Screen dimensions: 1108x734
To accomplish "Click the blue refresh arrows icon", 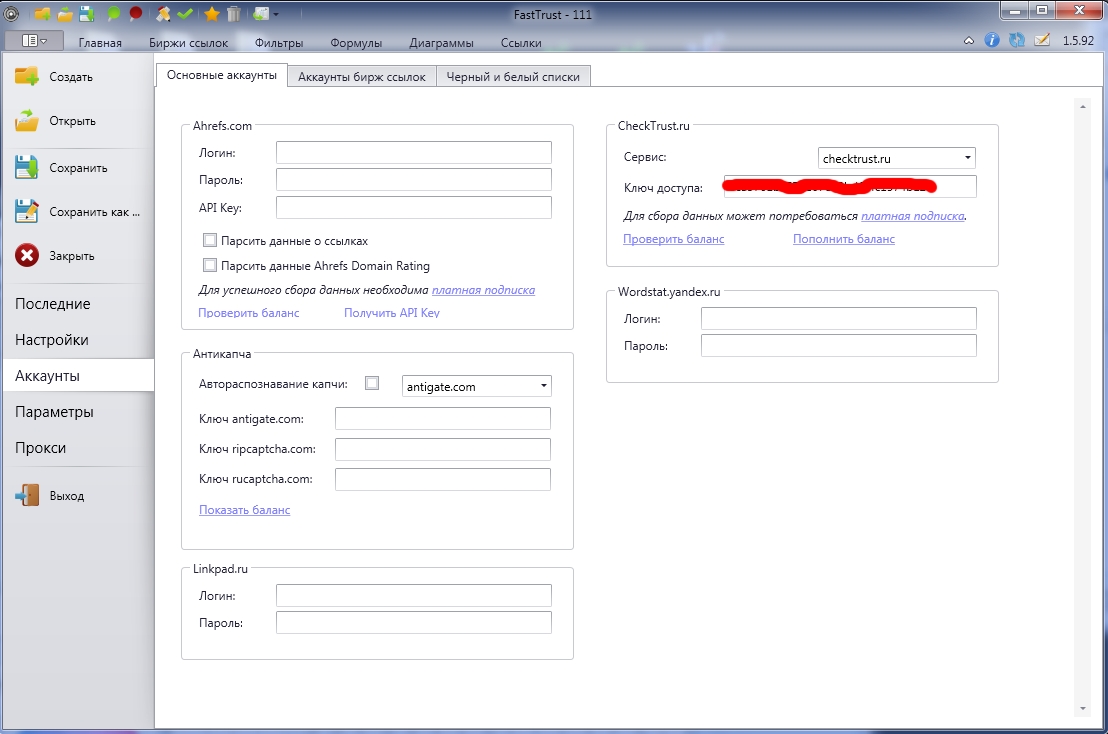I will pyautogui.click(x=1017, y=40).
